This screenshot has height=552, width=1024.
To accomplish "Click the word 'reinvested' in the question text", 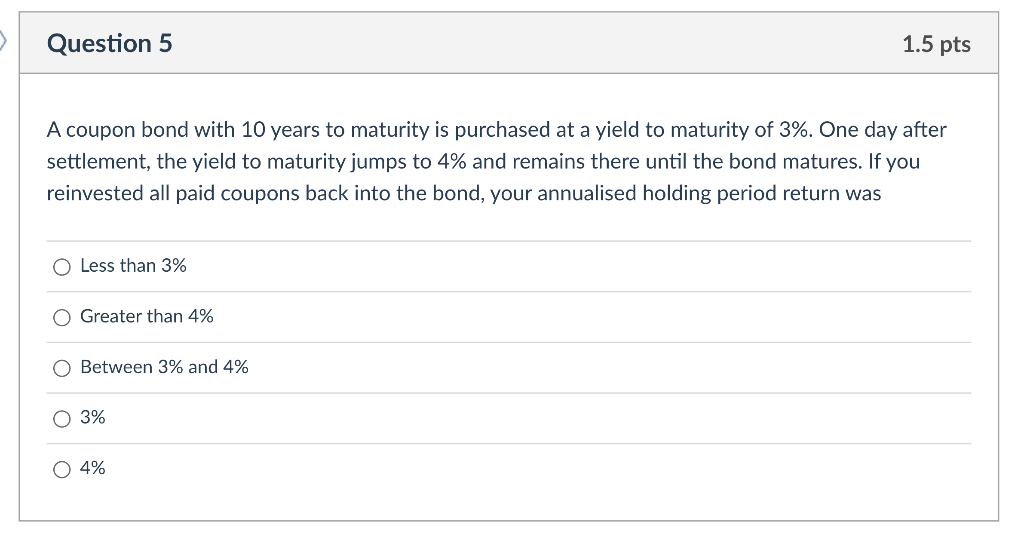I will click(x=95, y=193).
